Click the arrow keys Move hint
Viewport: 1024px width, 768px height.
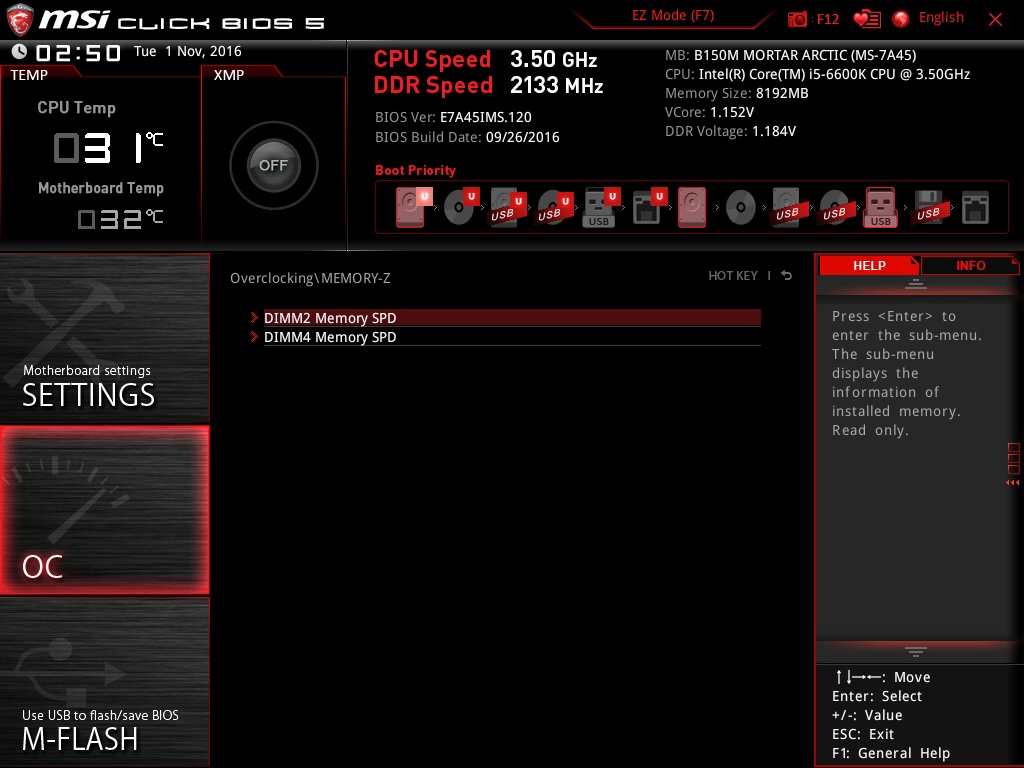882,677
